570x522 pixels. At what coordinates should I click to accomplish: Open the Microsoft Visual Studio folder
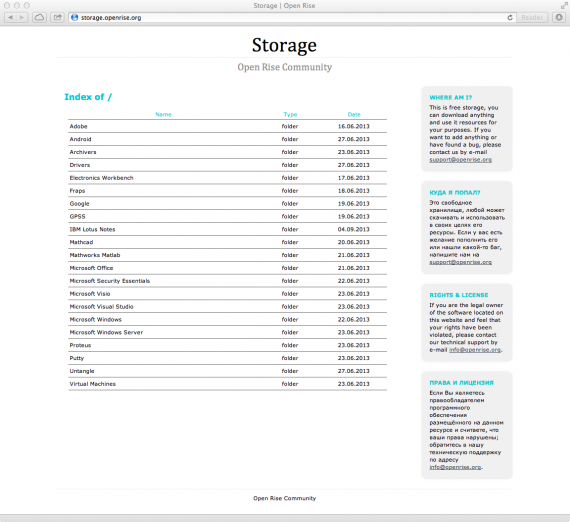[x=101, y=307]
